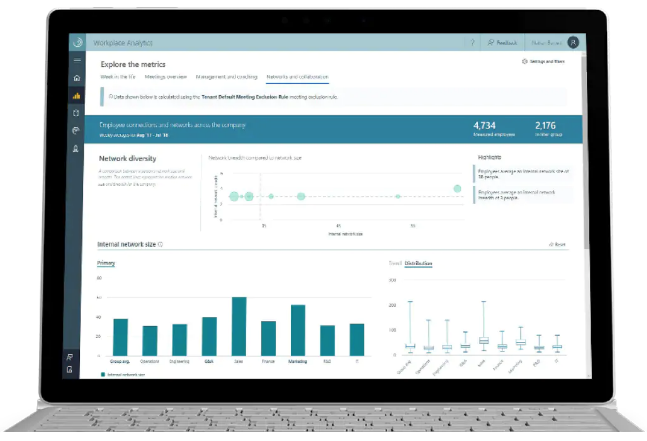Click the Group avg. bar
Screen dimensions: 647x441
120,337
